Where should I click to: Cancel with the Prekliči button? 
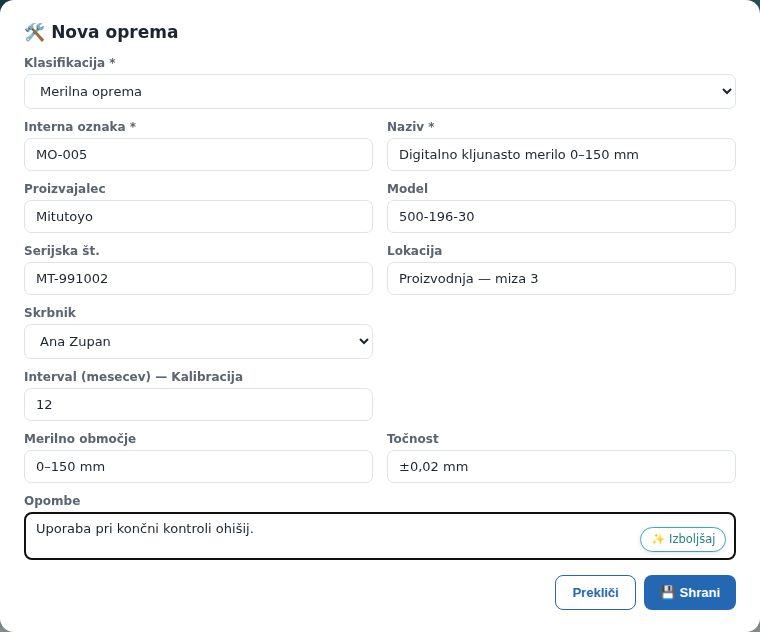click(x=595, y=592)
